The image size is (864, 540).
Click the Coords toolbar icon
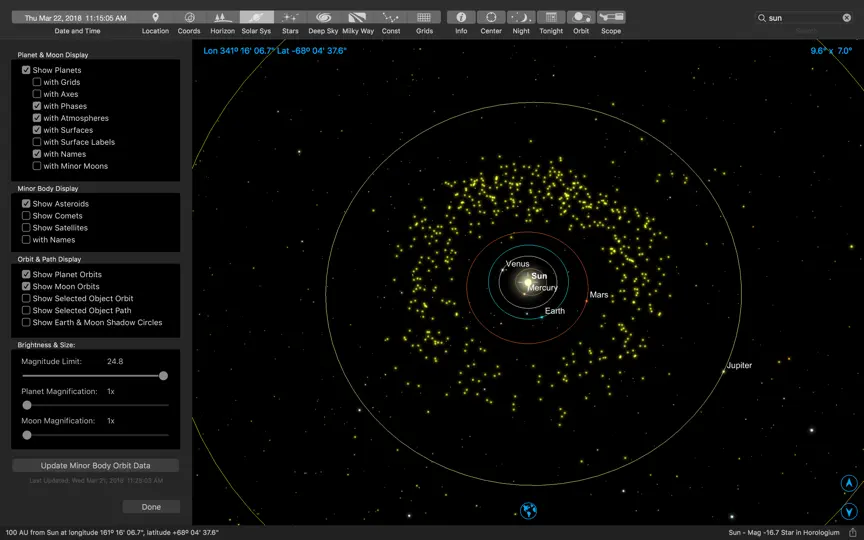[189, 18]
